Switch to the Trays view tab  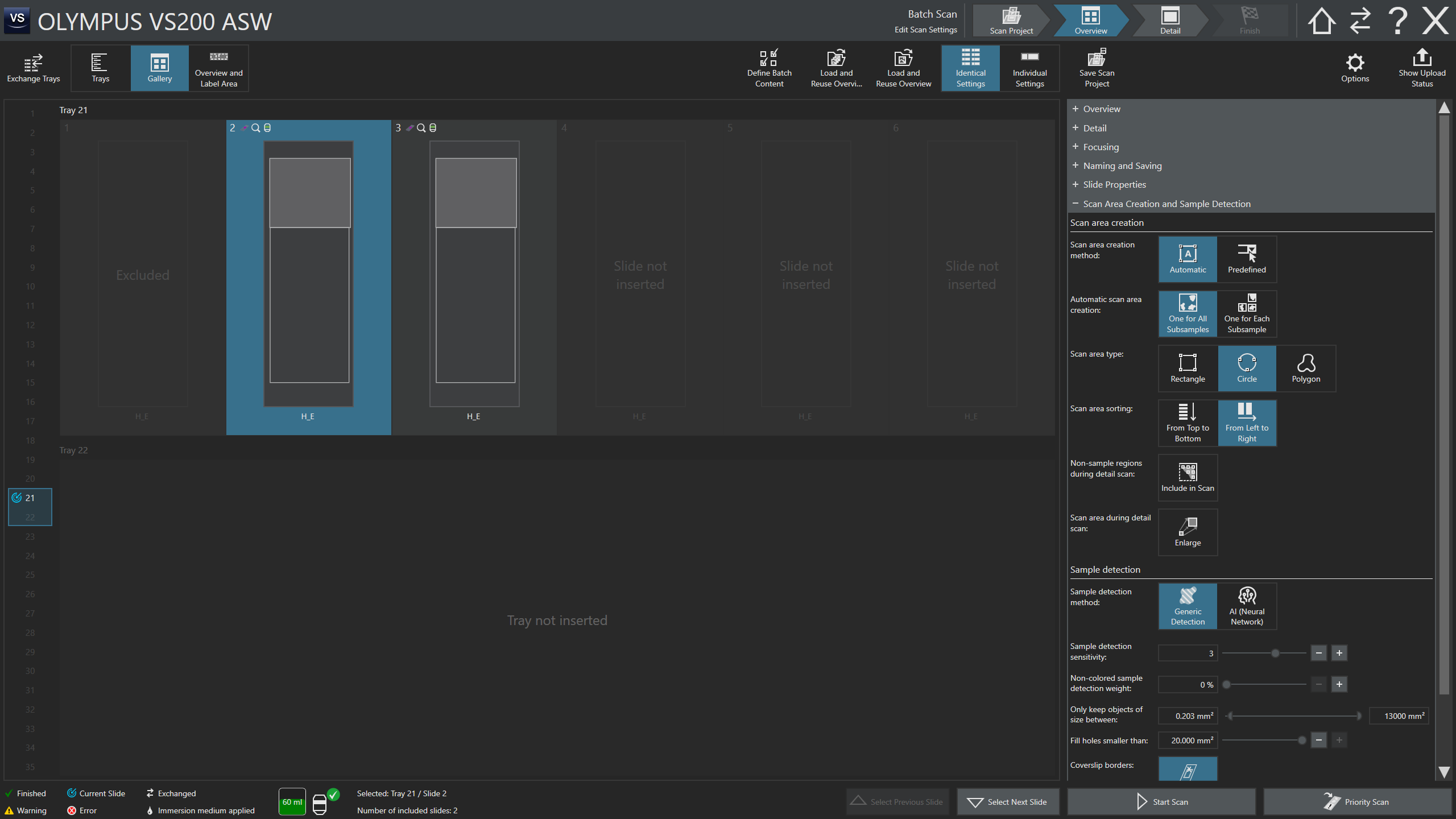point(101,68)
